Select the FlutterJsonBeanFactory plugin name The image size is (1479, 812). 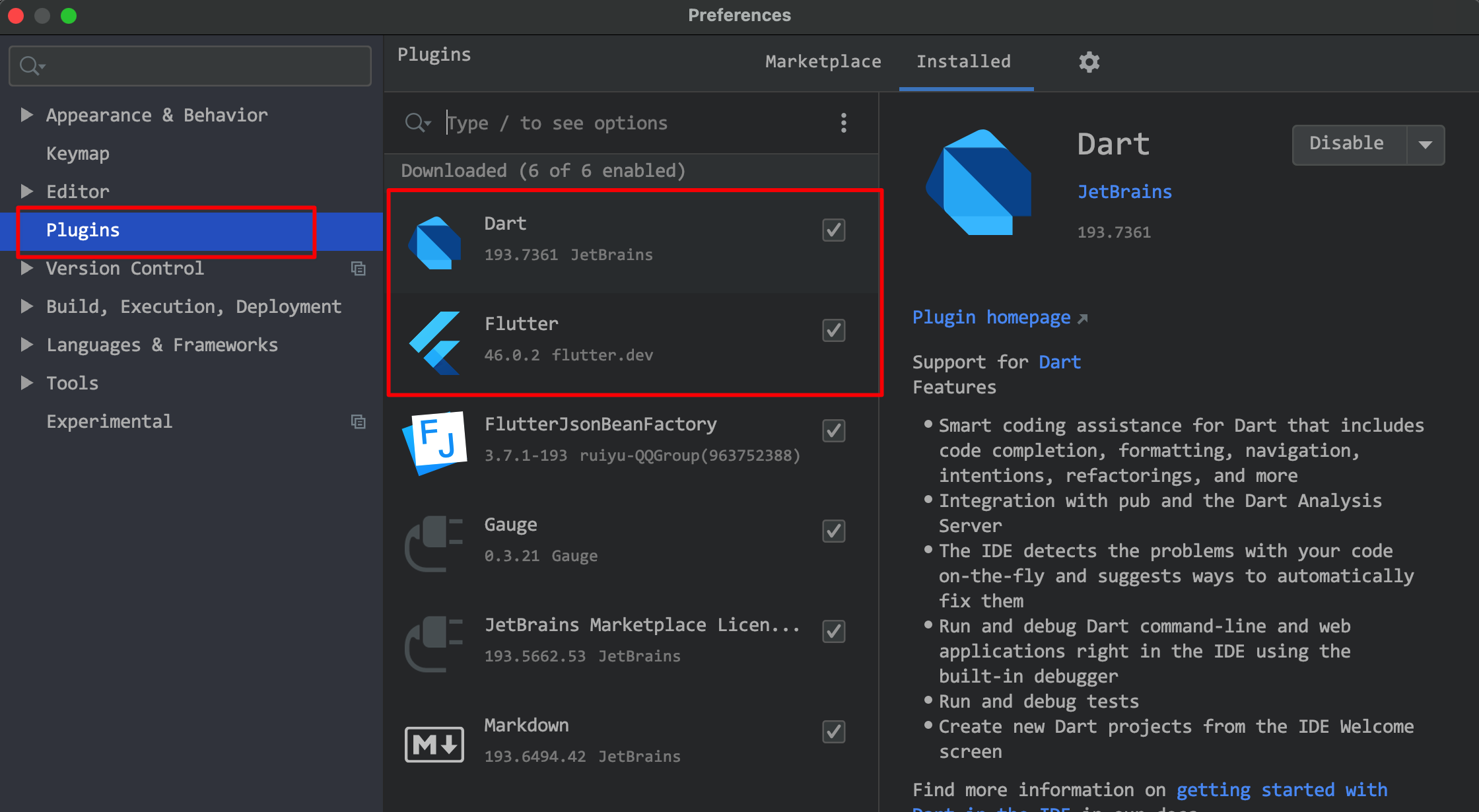600,424
